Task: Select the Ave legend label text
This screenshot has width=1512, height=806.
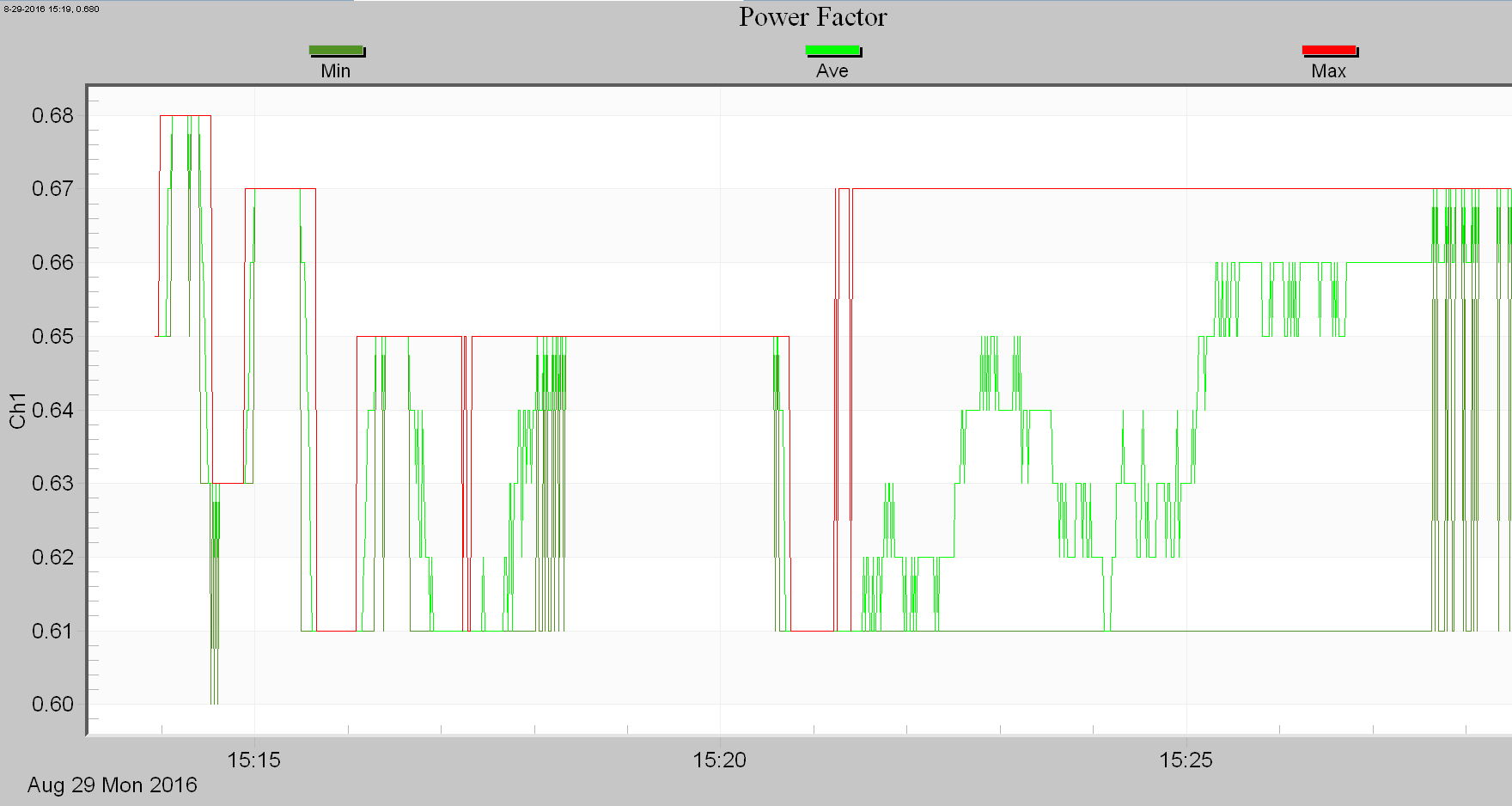Action: 832,70
